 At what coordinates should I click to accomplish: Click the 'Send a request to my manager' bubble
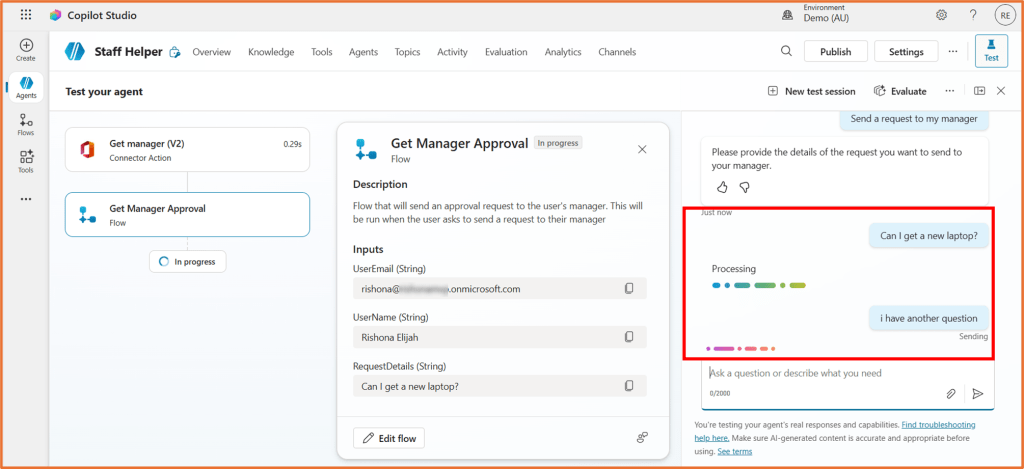pos(914,118)
